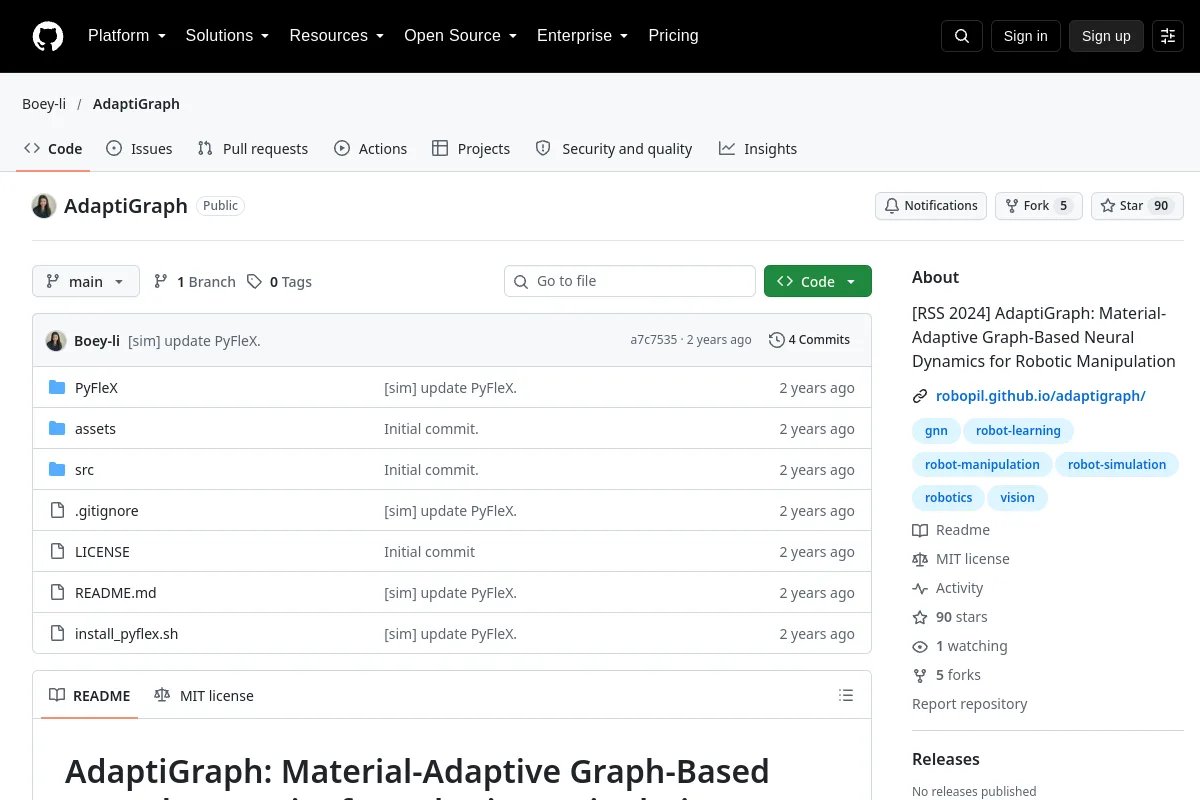This screenshot has width=1200, height=800.
Task: Star the repository with Star button
Action: 1137,206
